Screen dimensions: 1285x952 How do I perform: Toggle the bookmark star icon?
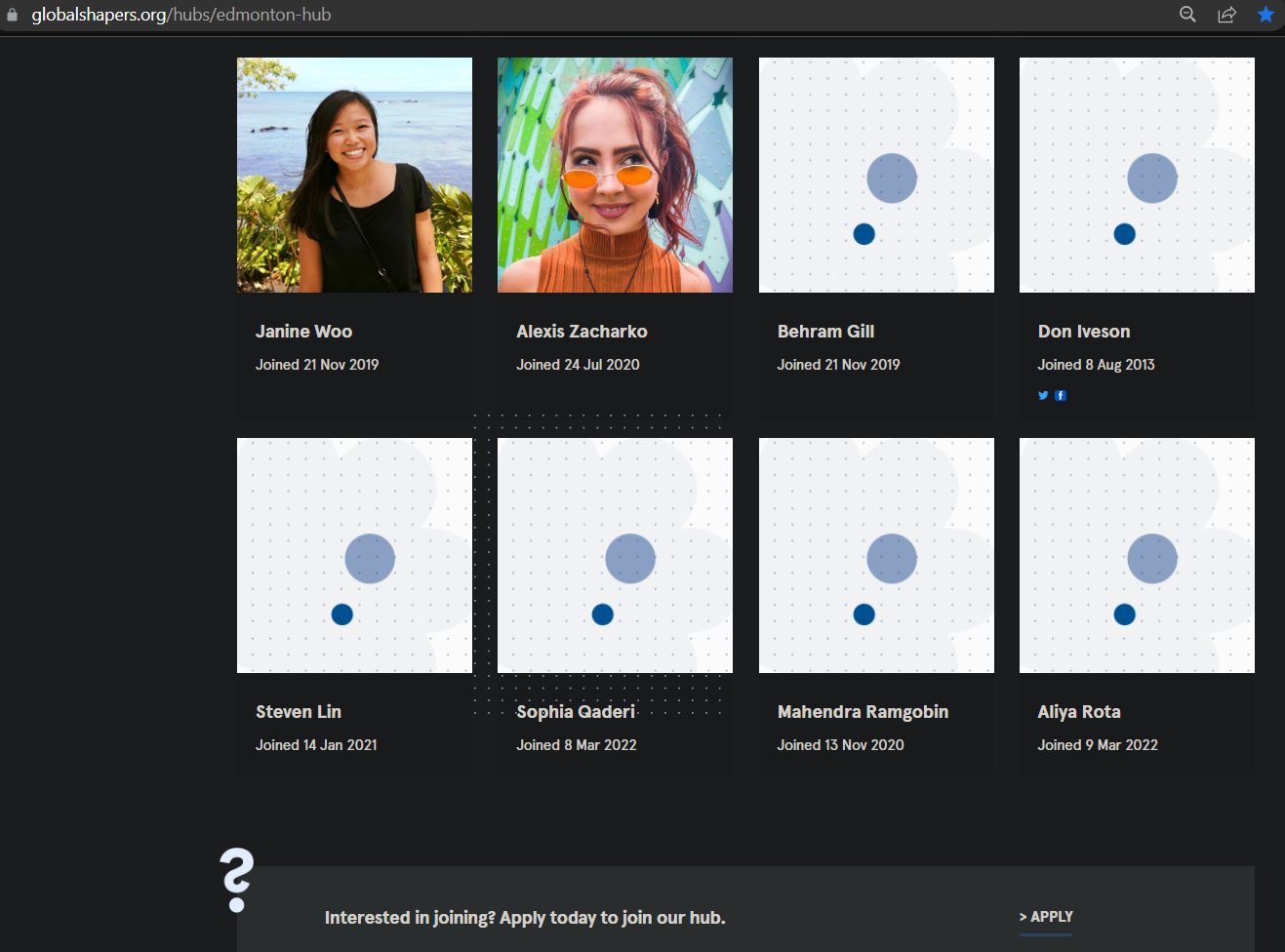point(1265,14)
